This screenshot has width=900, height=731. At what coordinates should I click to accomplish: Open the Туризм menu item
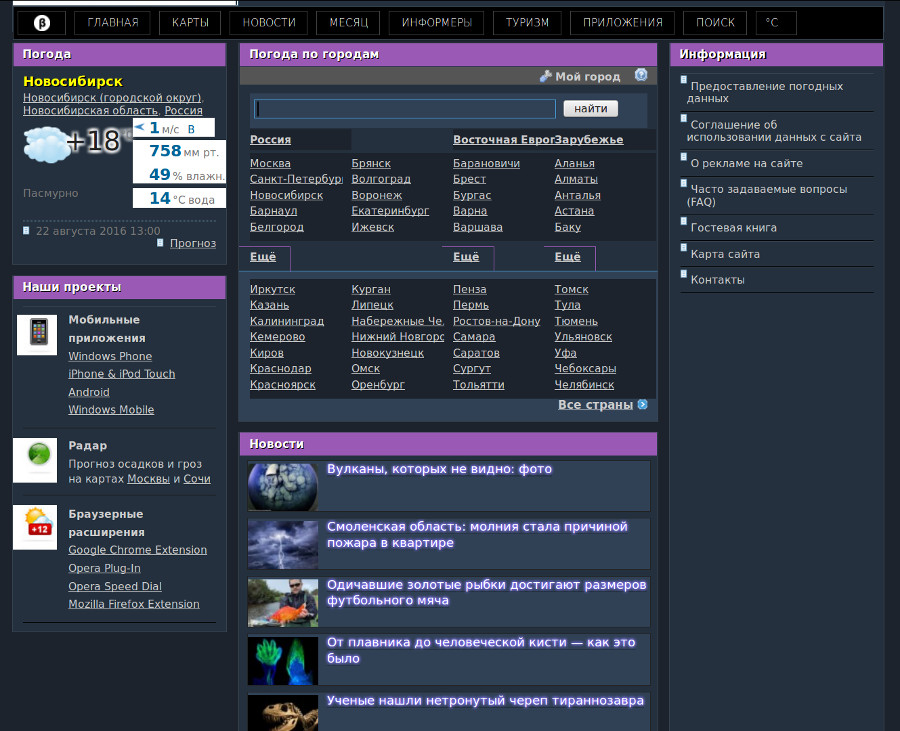[527, 22]
